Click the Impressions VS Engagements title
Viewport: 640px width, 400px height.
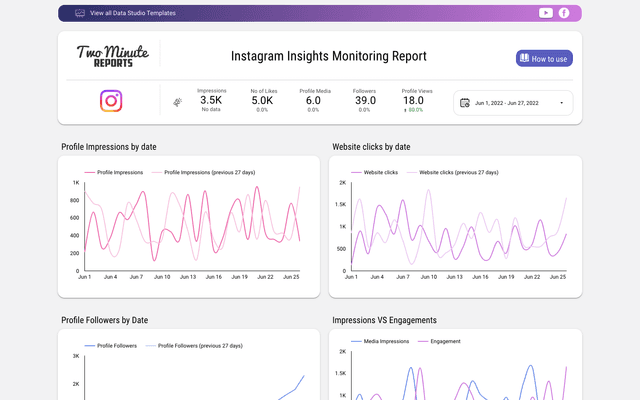pyautogui.click(x=384, y=320)
